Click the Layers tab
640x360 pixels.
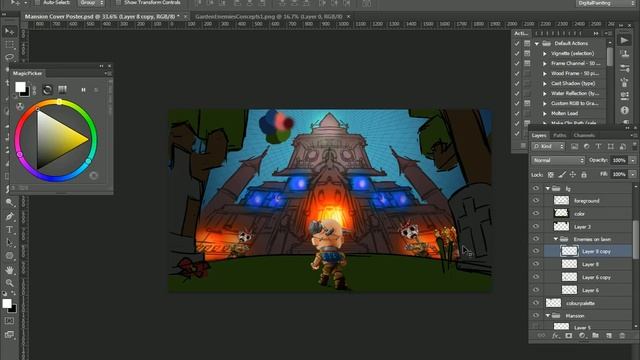pos(539,136)
